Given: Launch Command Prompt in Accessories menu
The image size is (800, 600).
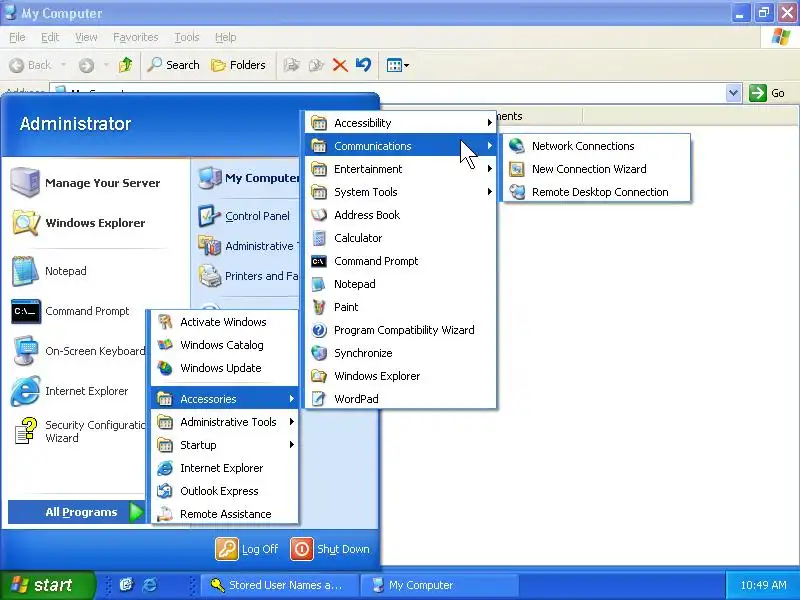Looking at the screenshot, I should [401, 261].
